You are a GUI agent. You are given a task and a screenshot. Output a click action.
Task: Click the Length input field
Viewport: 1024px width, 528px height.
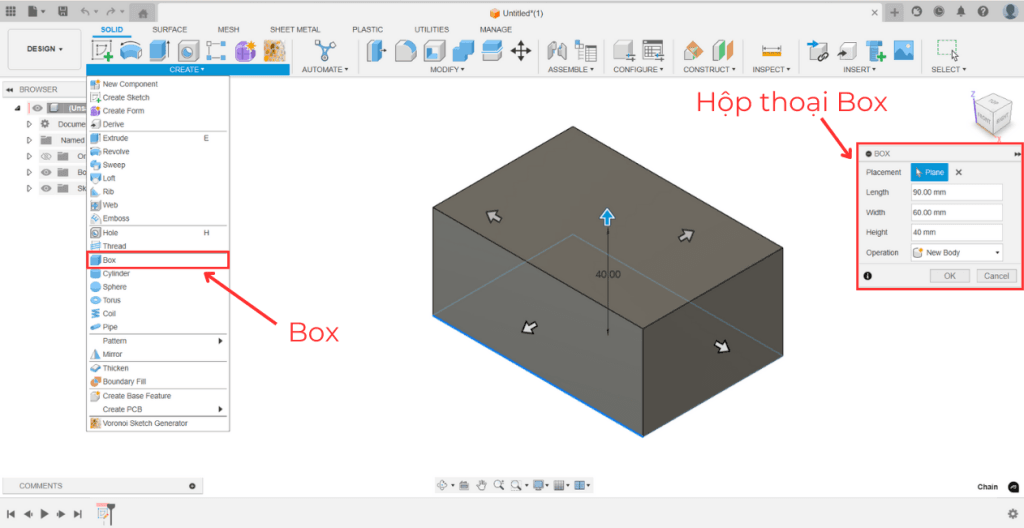955,192
